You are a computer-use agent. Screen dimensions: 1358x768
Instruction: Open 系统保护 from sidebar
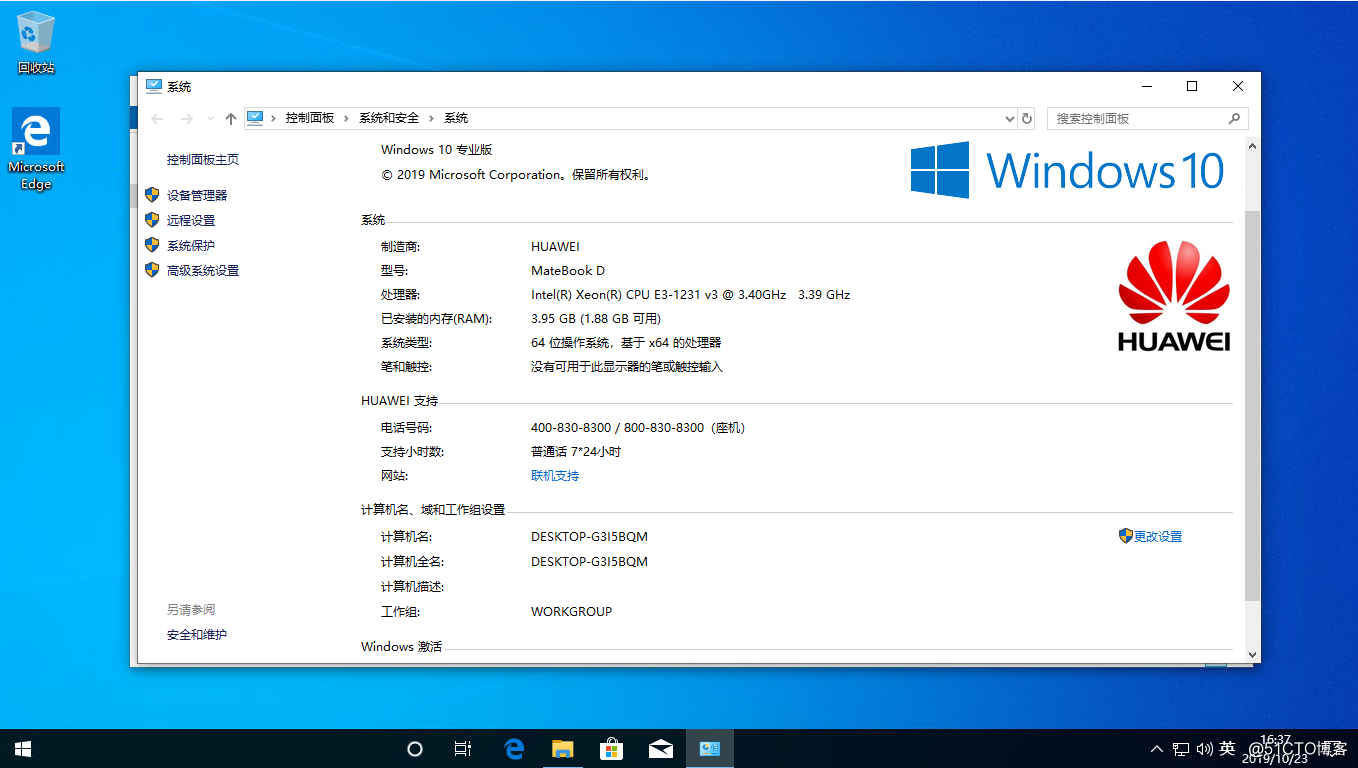pos(191,246)
